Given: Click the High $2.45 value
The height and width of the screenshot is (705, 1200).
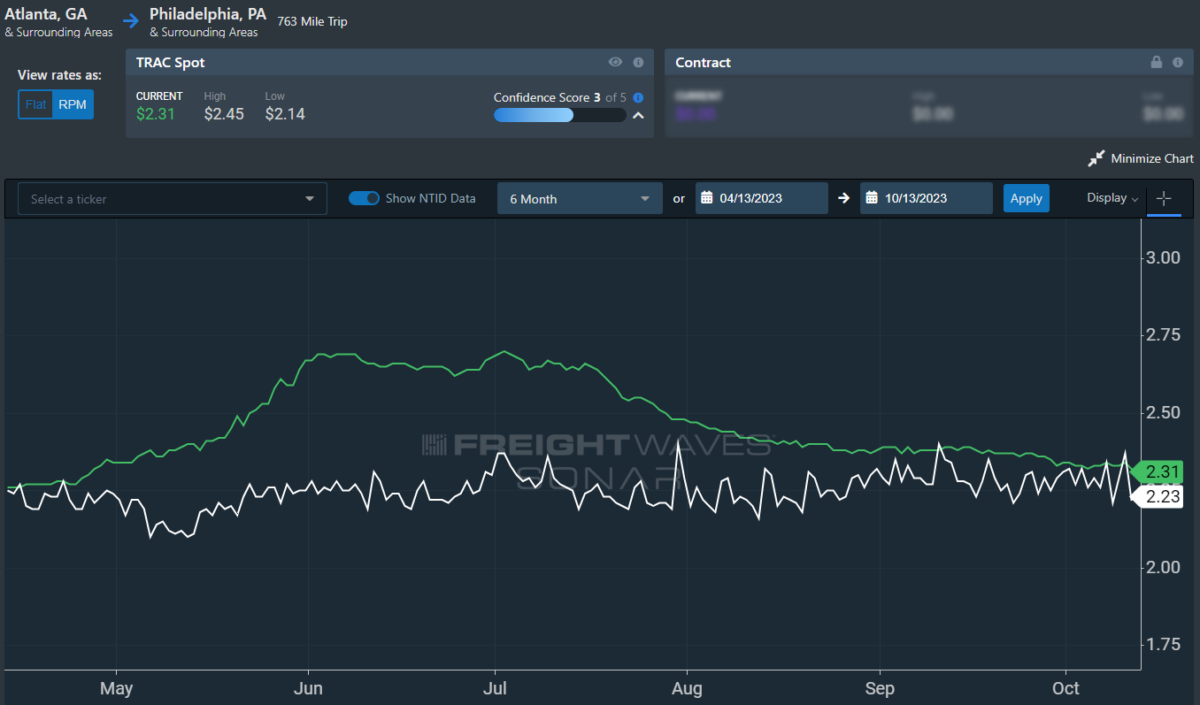Looking at the screenshot, I should point(224,114).
